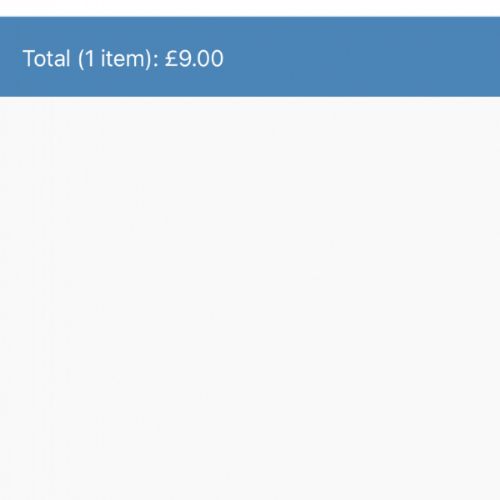Click the Total (1 item): £9.00 label

click(x=123, y=59)
